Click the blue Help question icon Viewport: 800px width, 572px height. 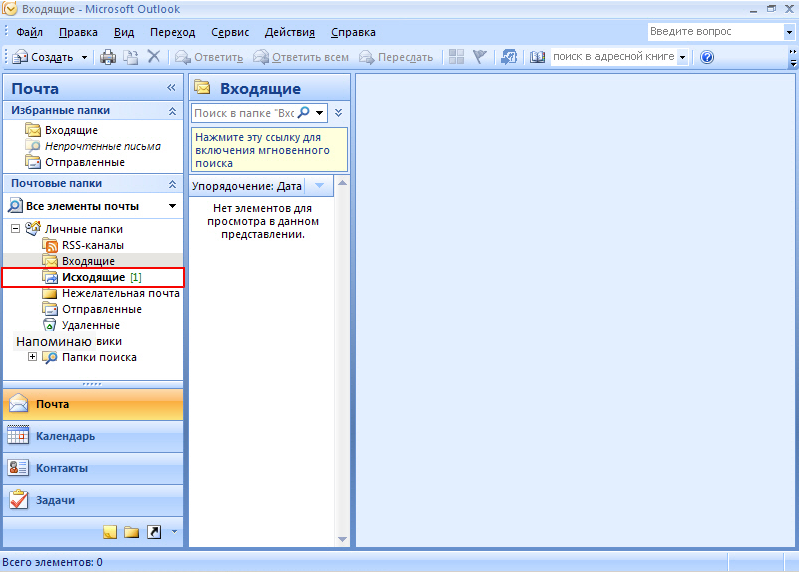tap(707, 57)
